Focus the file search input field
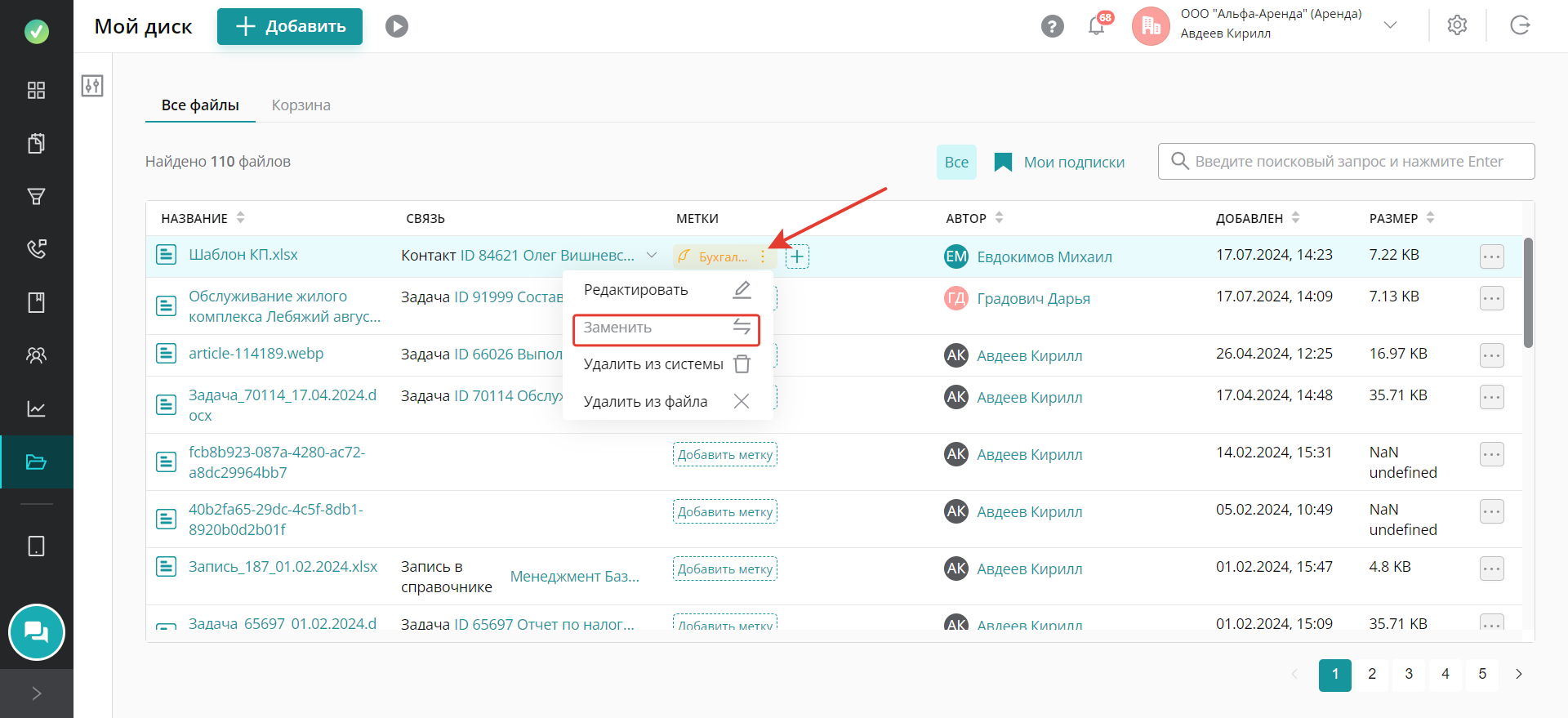Viewport: 1568px width, 718px height. (x=1346, y=162)
